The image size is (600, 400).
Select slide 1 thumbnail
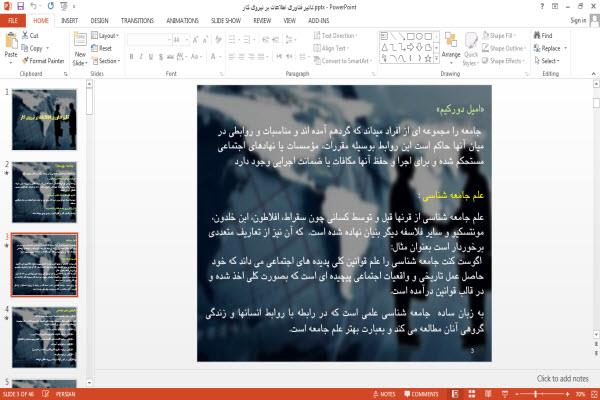(44, 119)
